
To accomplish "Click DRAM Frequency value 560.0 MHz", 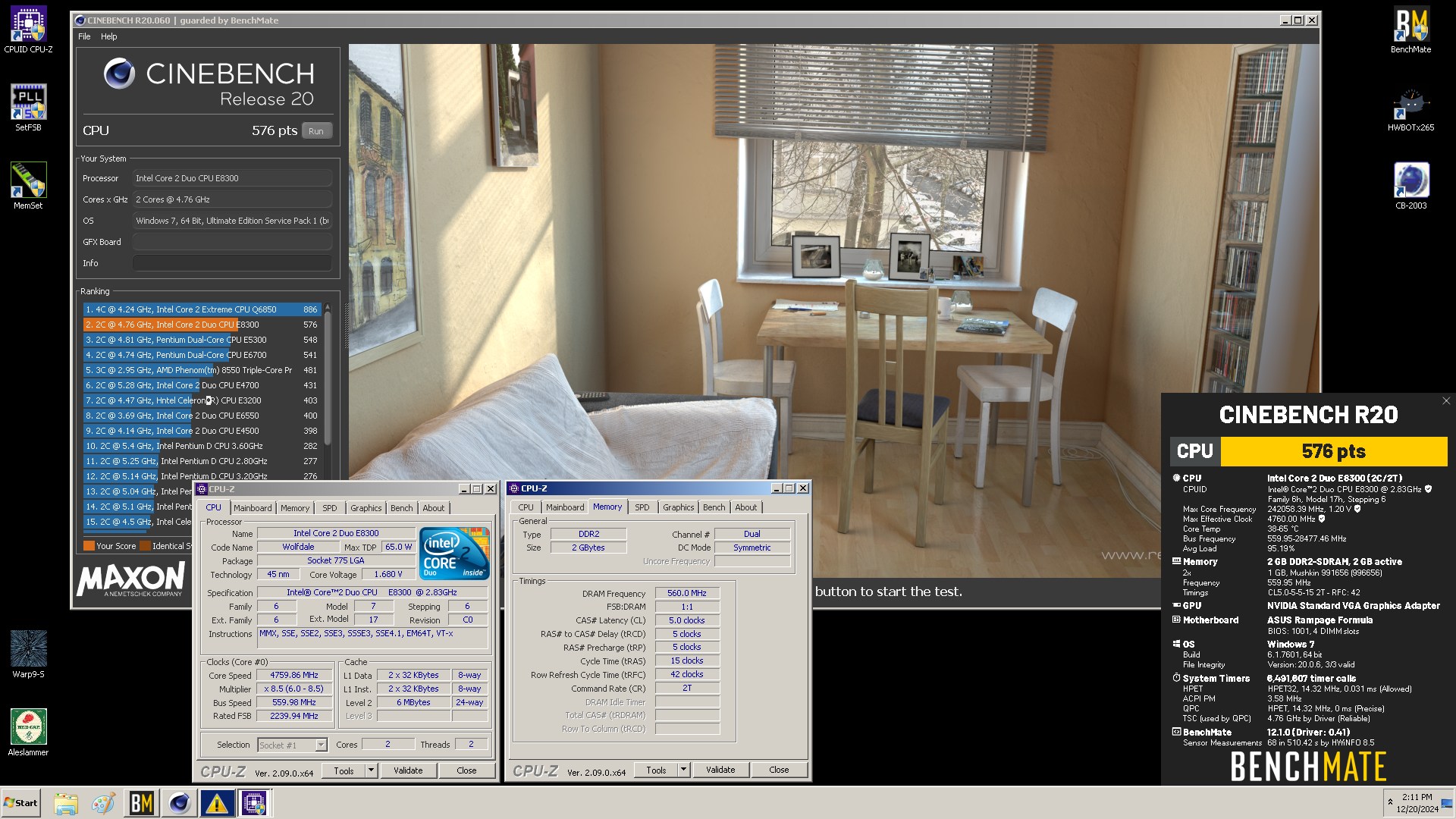I will click(687, 593).
